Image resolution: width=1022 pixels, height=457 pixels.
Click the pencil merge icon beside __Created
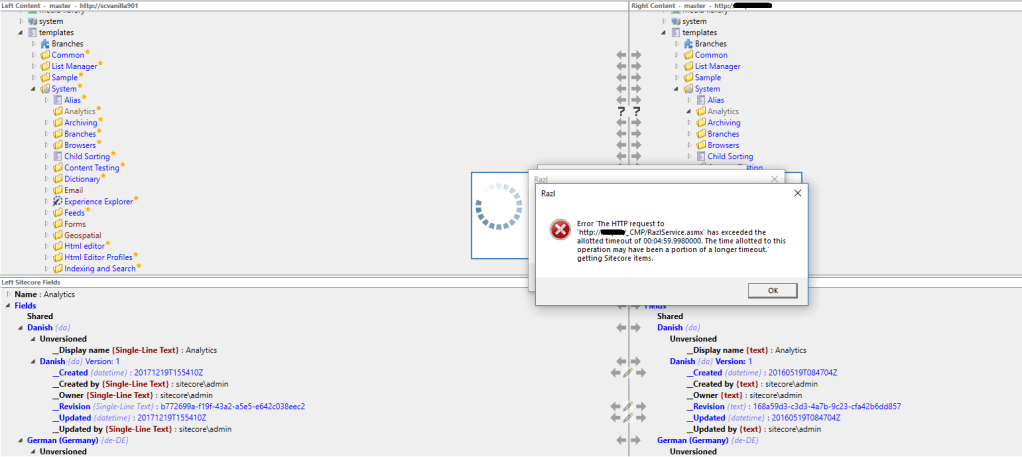(628, 372)
